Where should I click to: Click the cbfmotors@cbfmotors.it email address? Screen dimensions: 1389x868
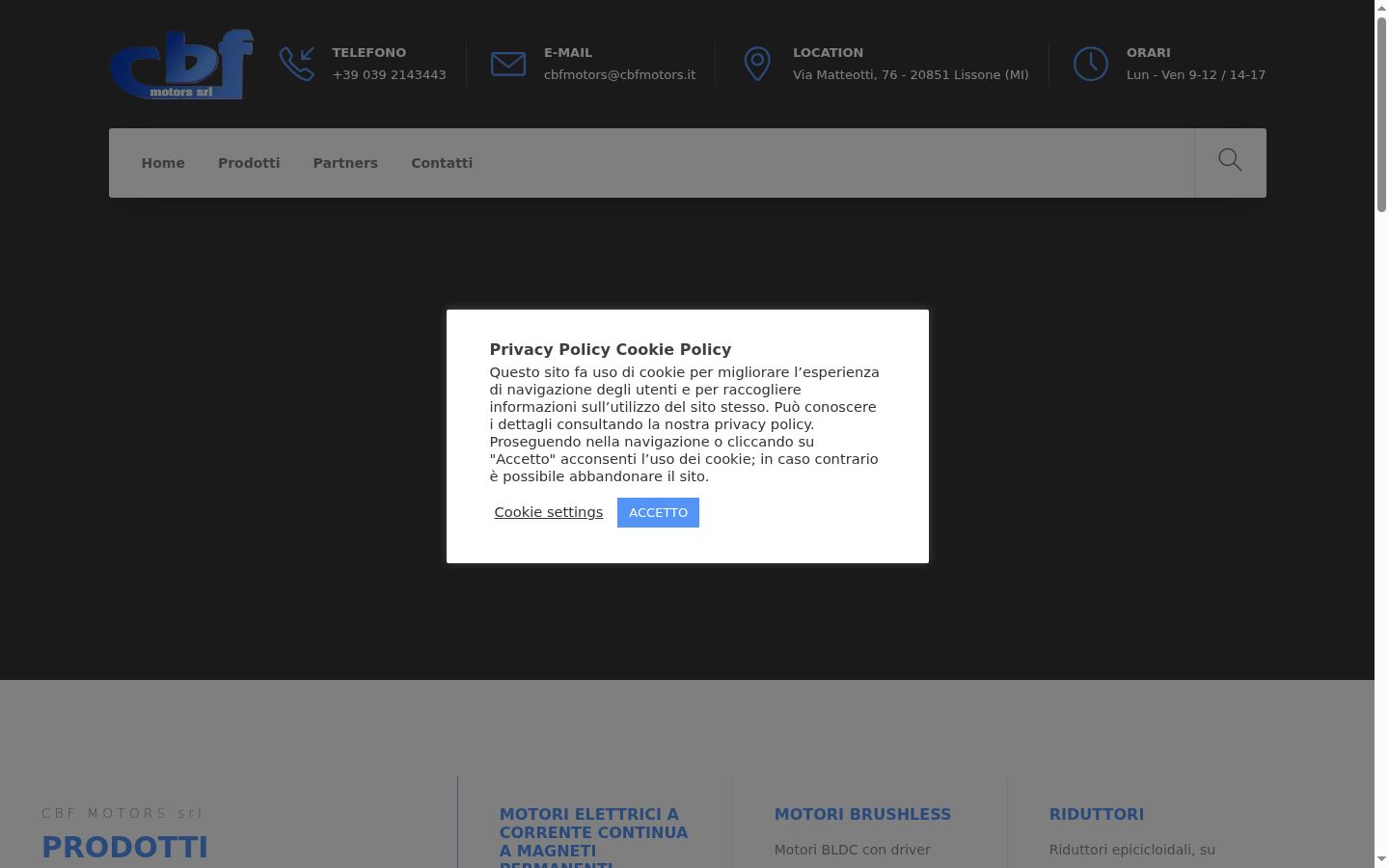coord(619,74)
